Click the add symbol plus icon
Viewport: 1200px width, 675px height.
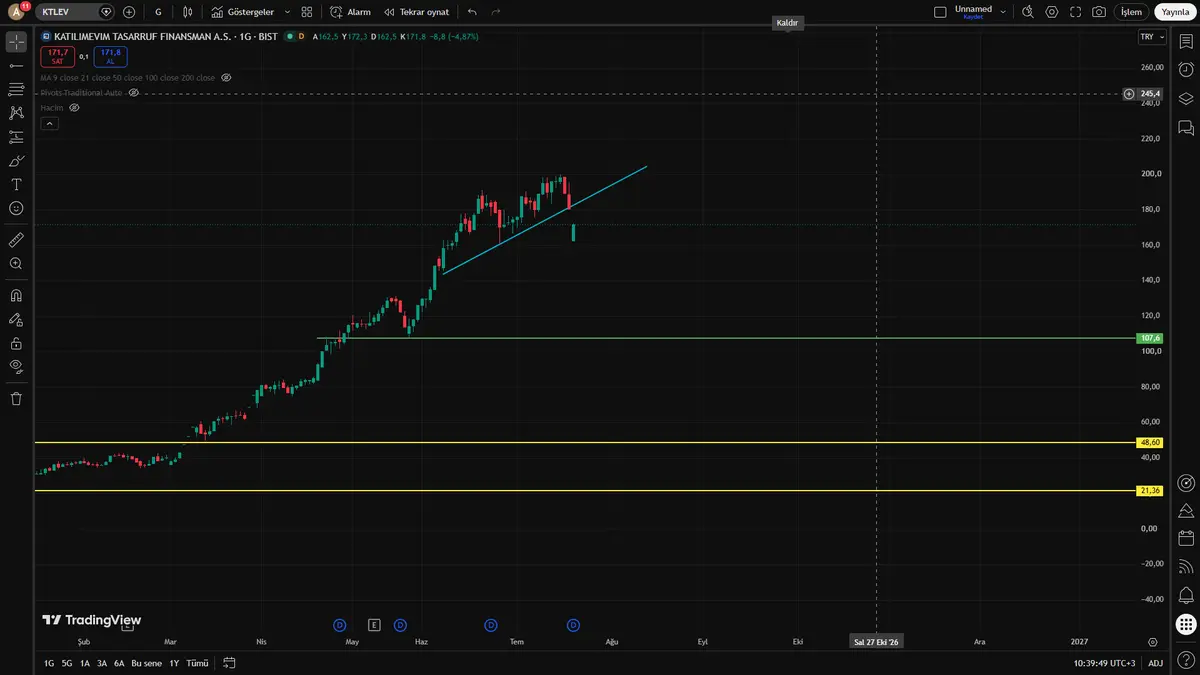point(129,12)
